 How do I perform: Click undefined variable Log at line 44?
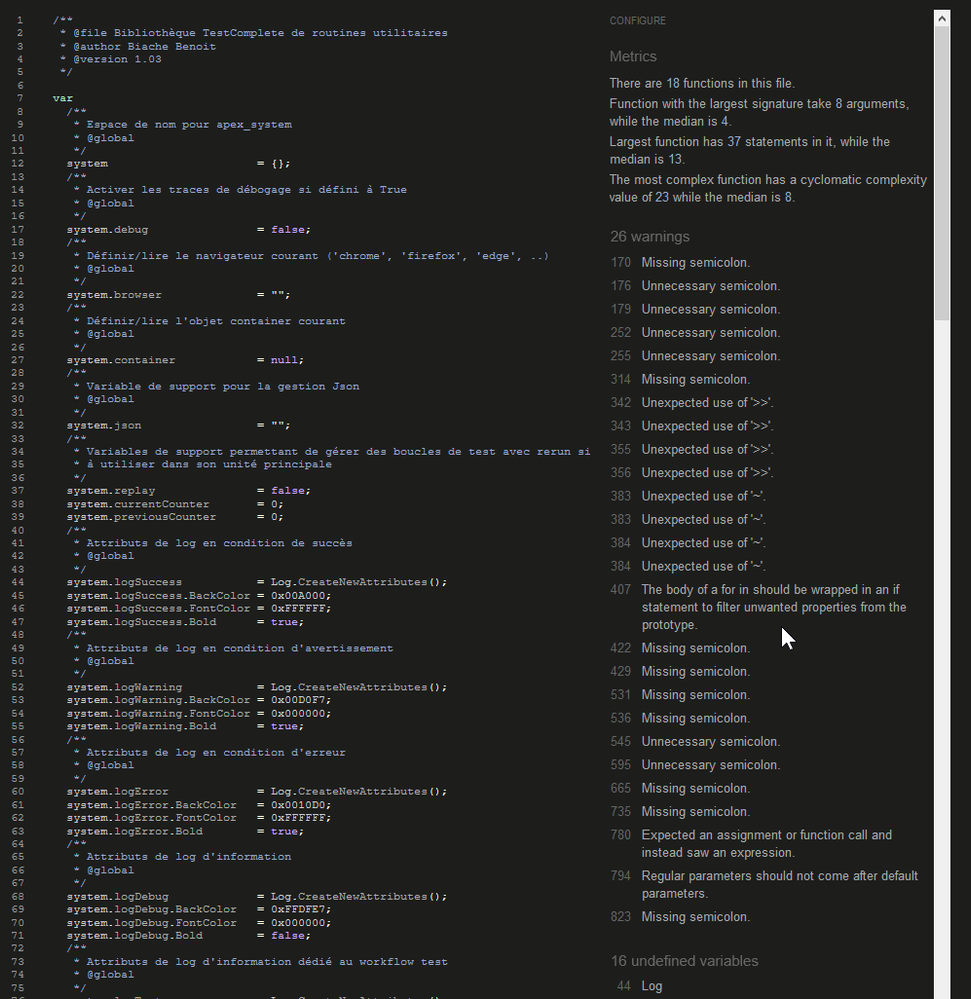coord(651,986)
